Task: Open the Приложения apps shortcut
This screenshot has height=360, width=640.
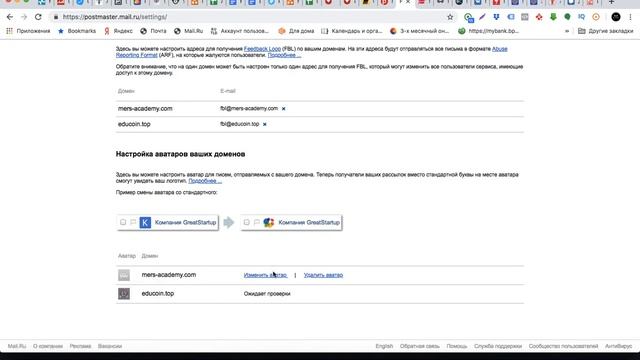Action: coord(28,31)
